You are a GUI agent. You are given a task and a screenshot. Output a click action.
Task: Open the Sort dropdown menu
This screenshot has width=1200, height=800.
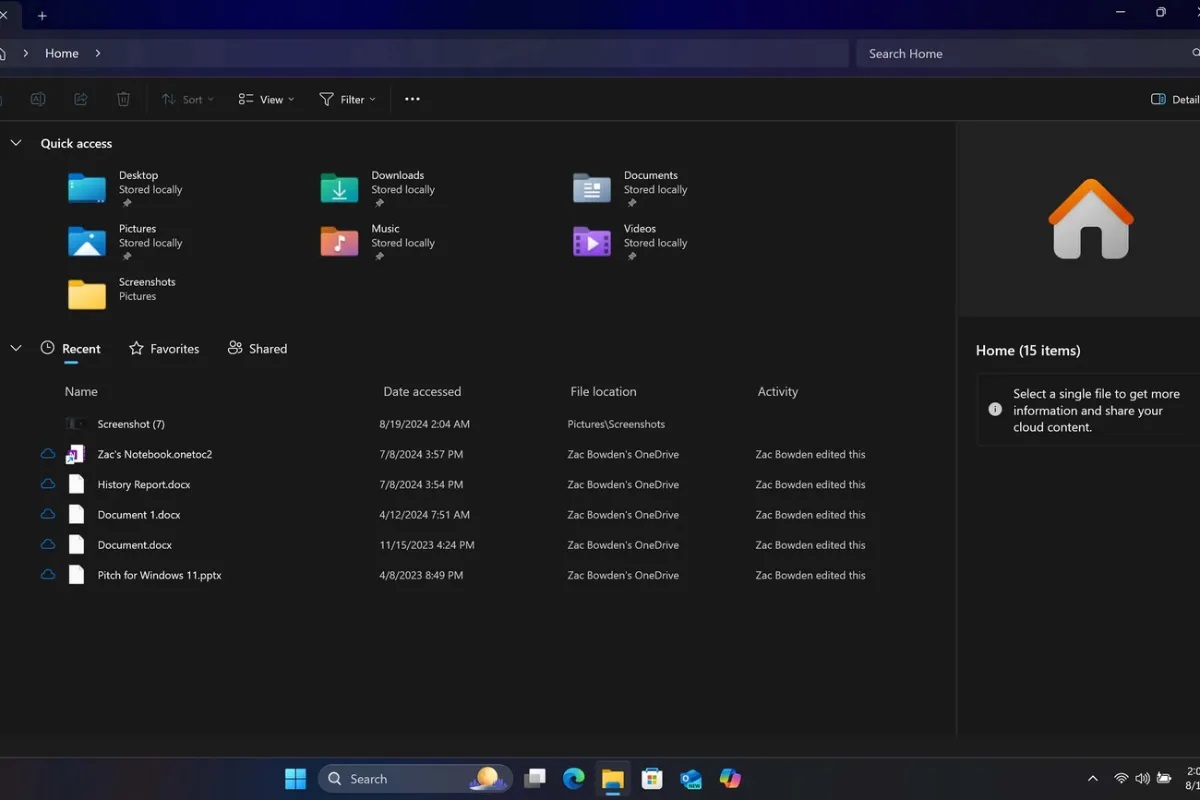point(188,99)
